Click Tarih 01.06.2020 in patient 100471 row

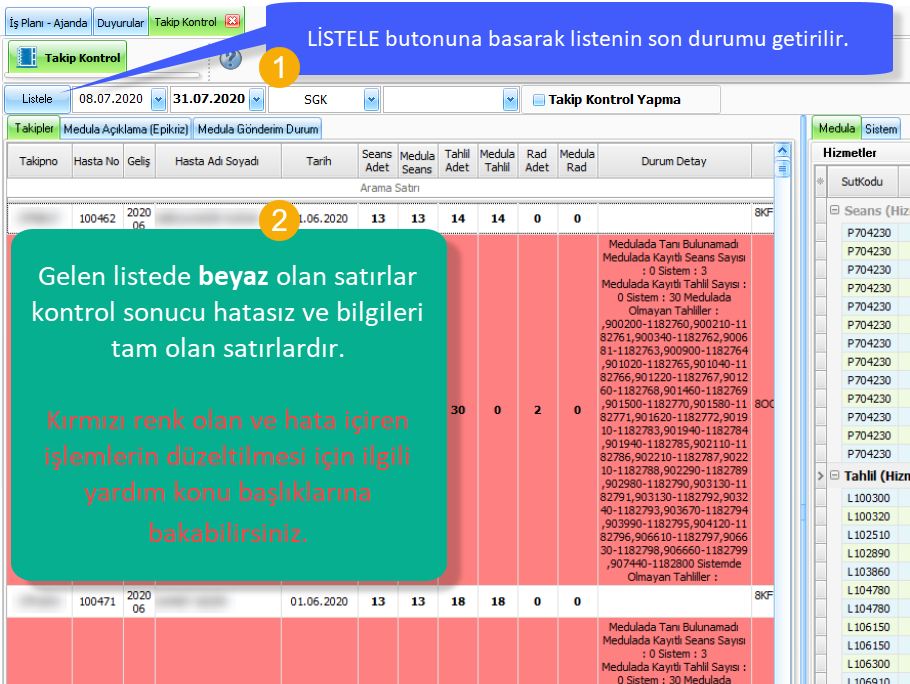coord(319,602)
